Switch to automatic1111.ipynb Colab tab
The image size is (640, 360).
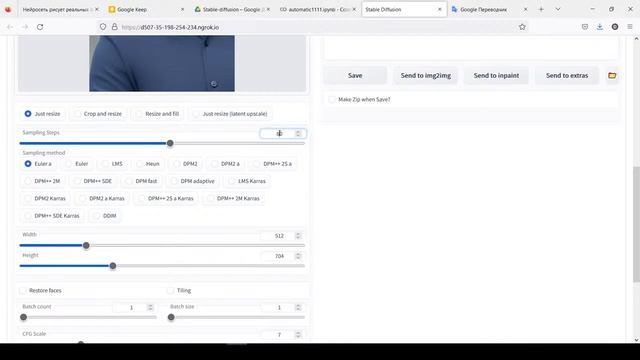pos(317,9)
